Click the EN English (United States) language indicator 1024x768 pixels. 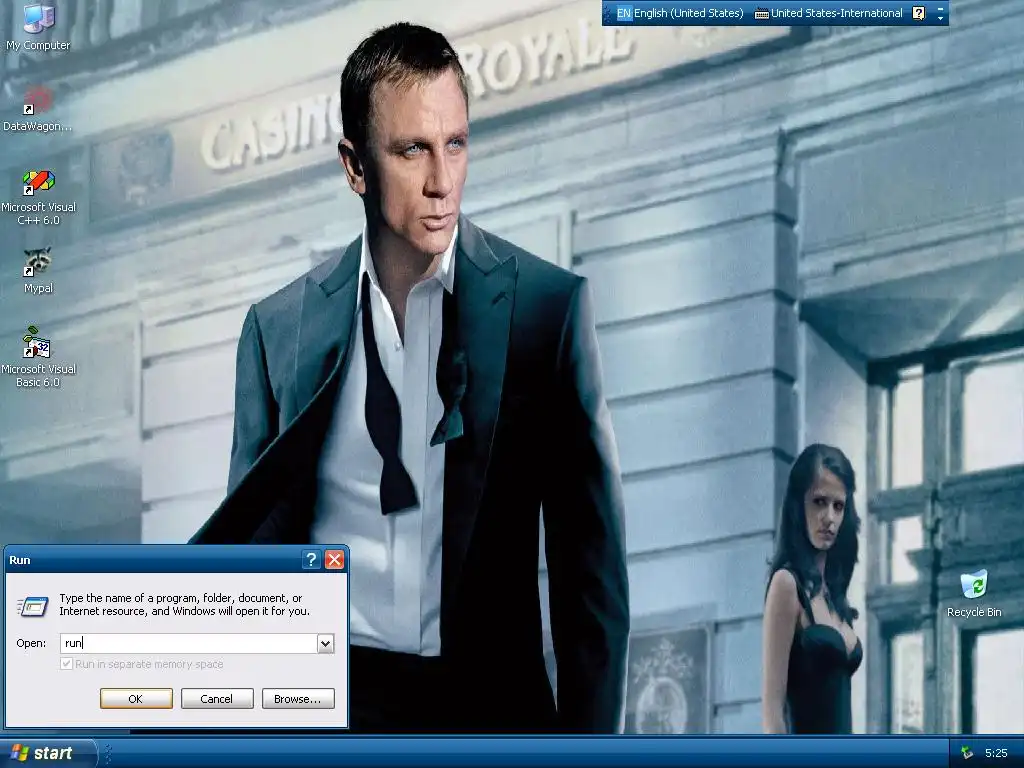[x=679, y=13]
